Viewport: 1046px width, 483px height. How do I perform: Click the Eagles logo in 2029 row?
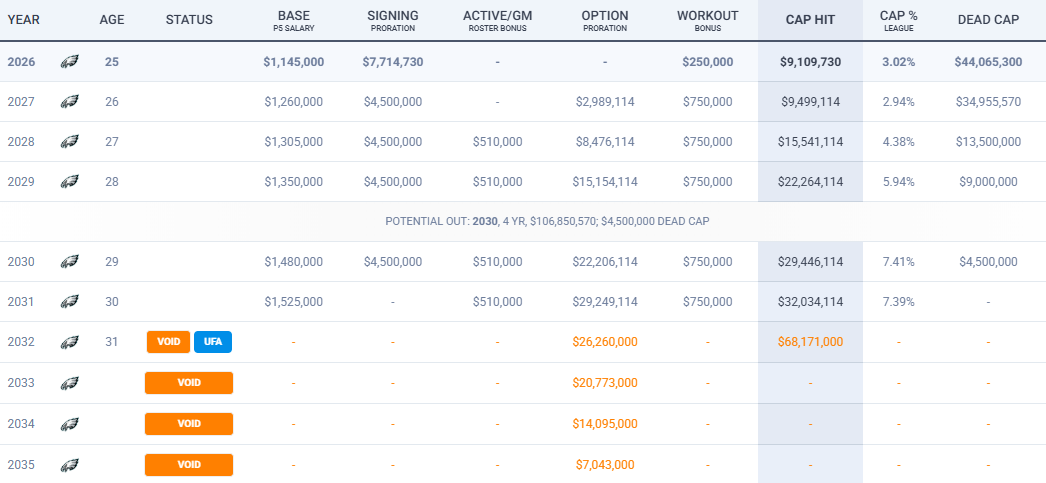coord(69,182)
